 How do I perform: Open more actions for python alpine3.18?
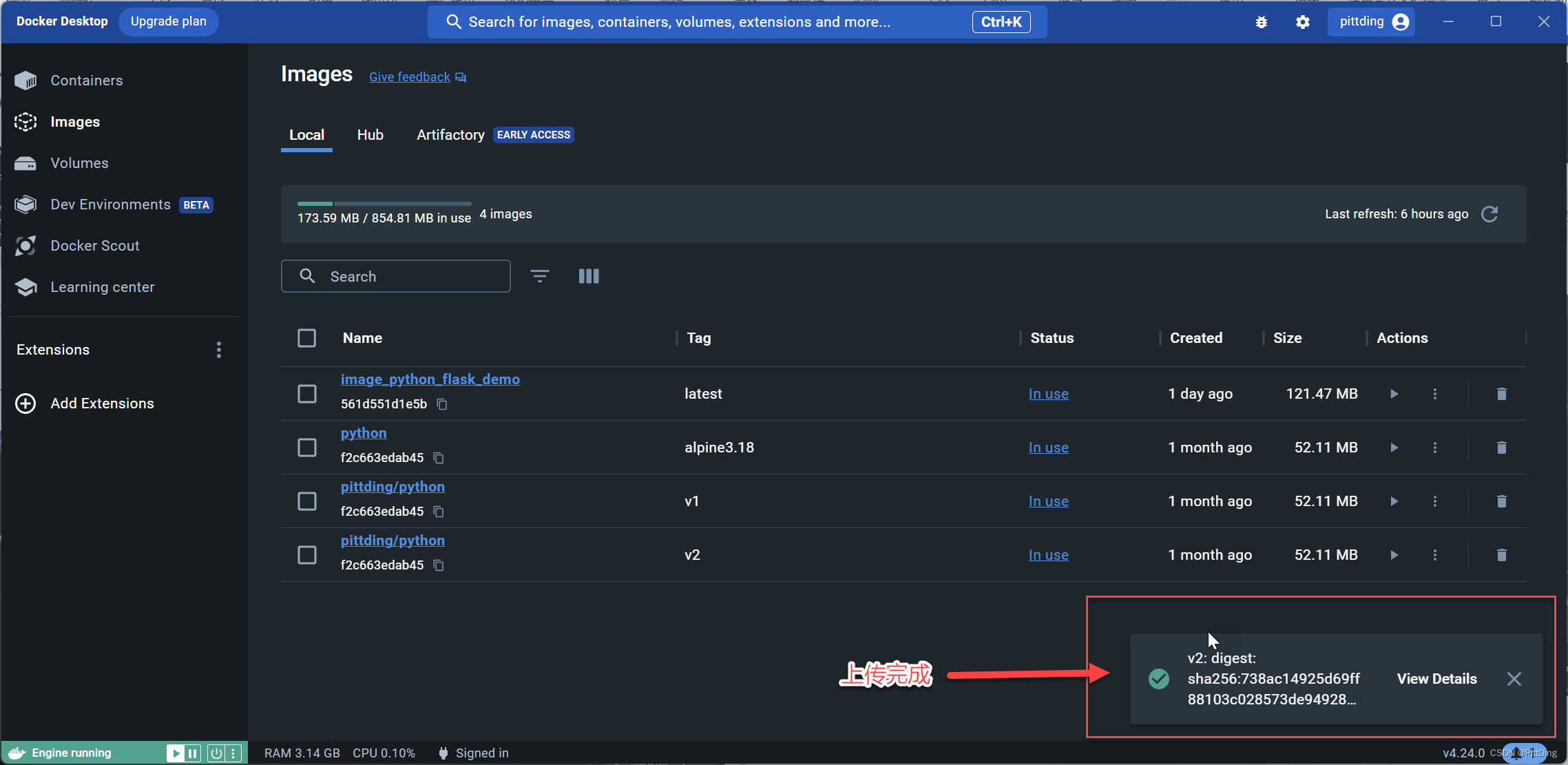1435,448
